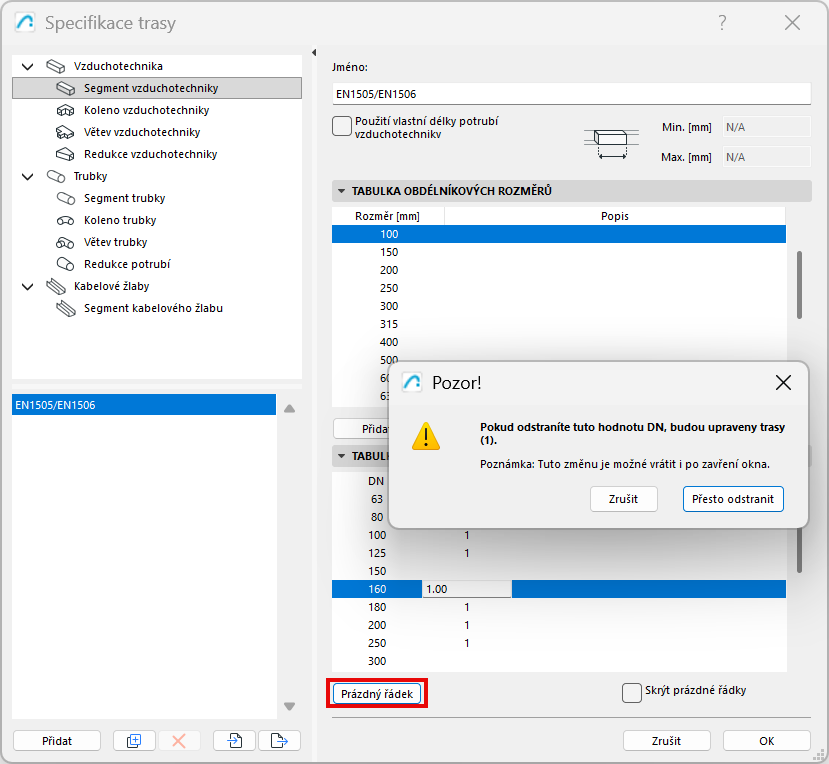The width and height of the screenshot is (829, 764).
Task: Duplicate the selected specification with the copy icon
Action: 134,741
